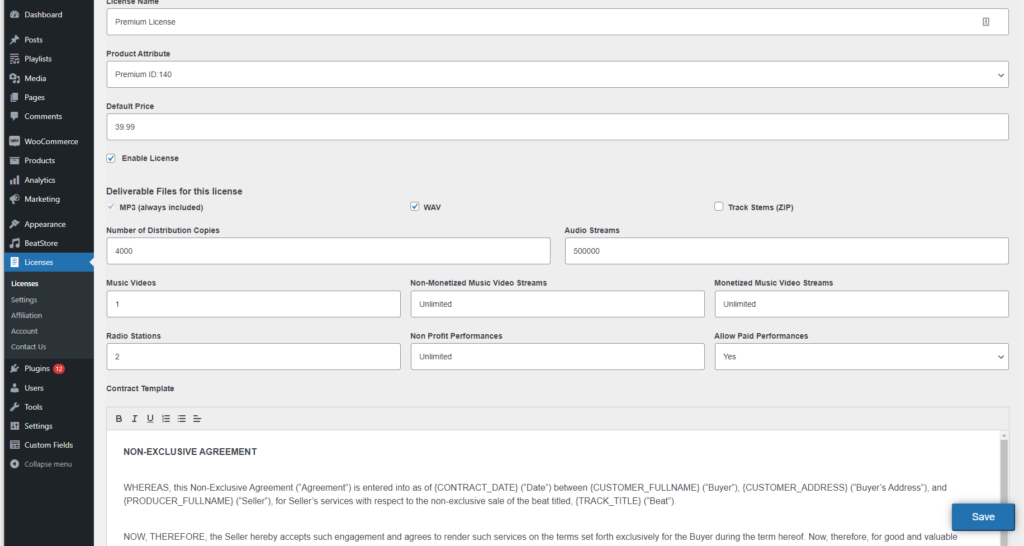Click the icon inside License Name field
Screen dimensions: 1024x546
(986, 21)
